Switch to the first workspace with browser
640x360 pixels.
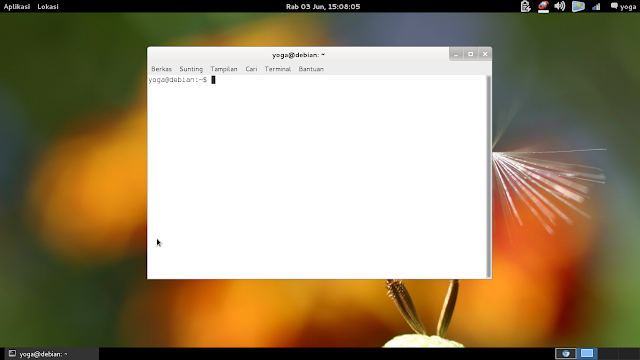click(x=566, y=353)
